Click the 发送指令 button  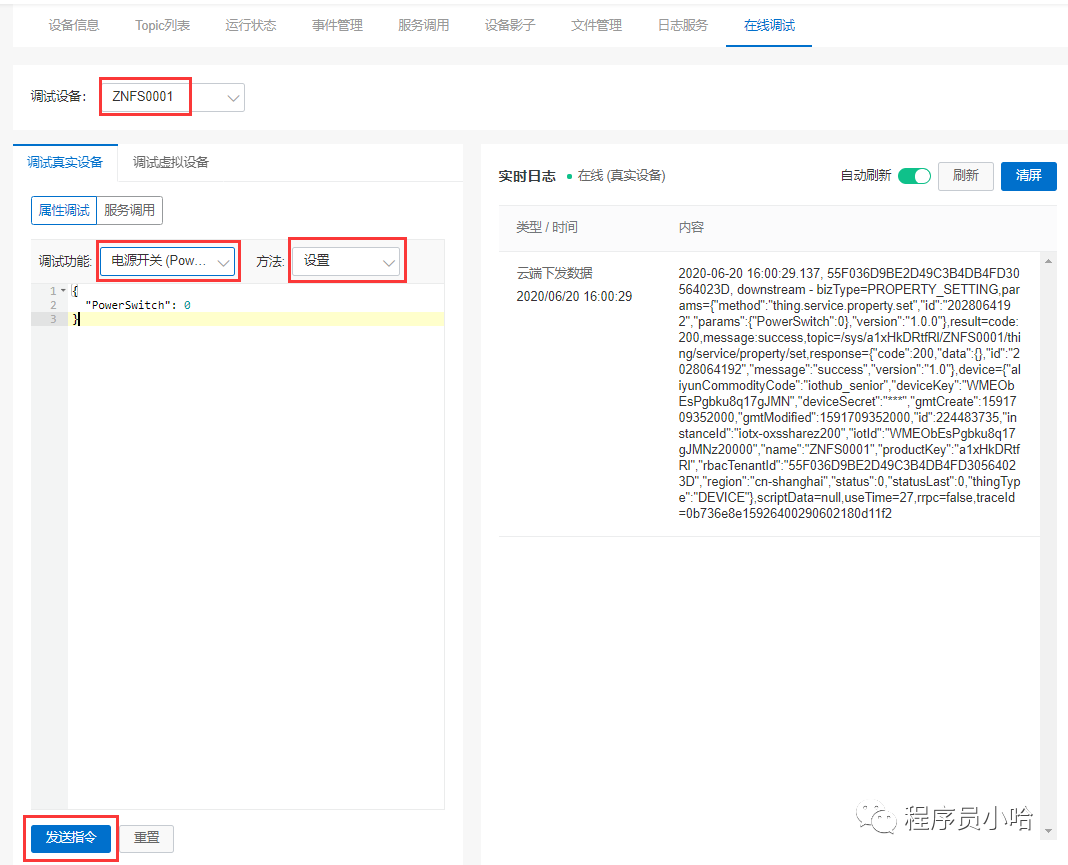71,838
